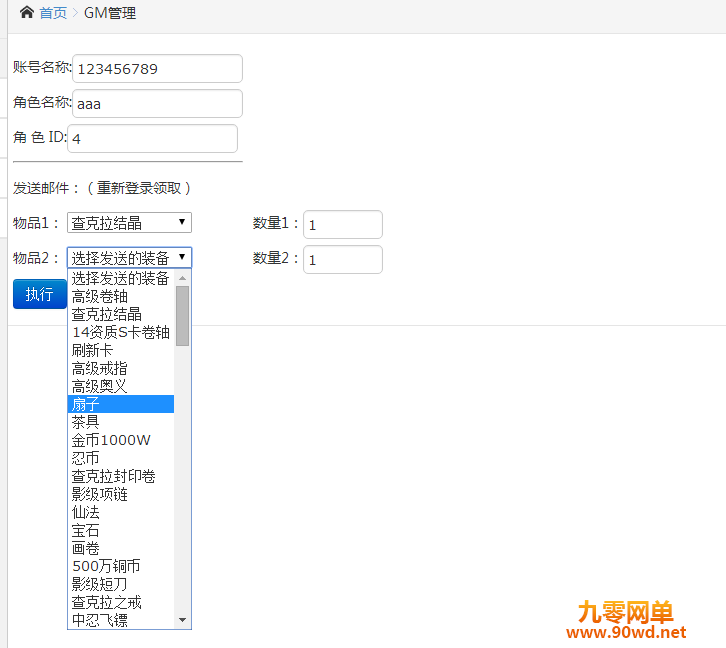
Task: Choose 金币1000W option
Action: pos(121,440)
